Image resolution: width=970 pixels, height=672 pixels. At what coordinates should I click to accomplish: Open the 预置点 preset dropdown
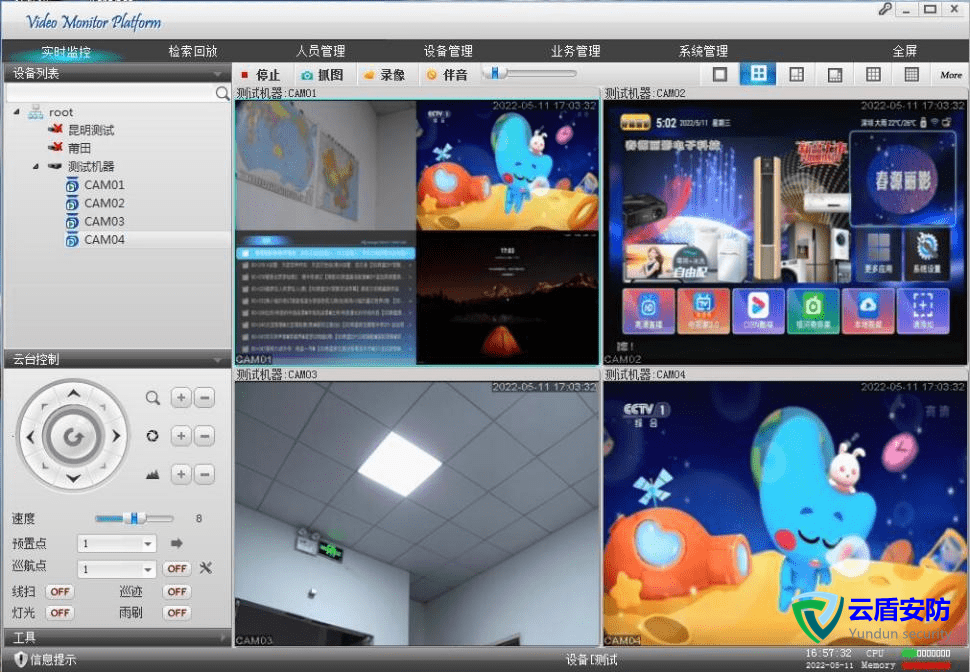click(148, 544)
